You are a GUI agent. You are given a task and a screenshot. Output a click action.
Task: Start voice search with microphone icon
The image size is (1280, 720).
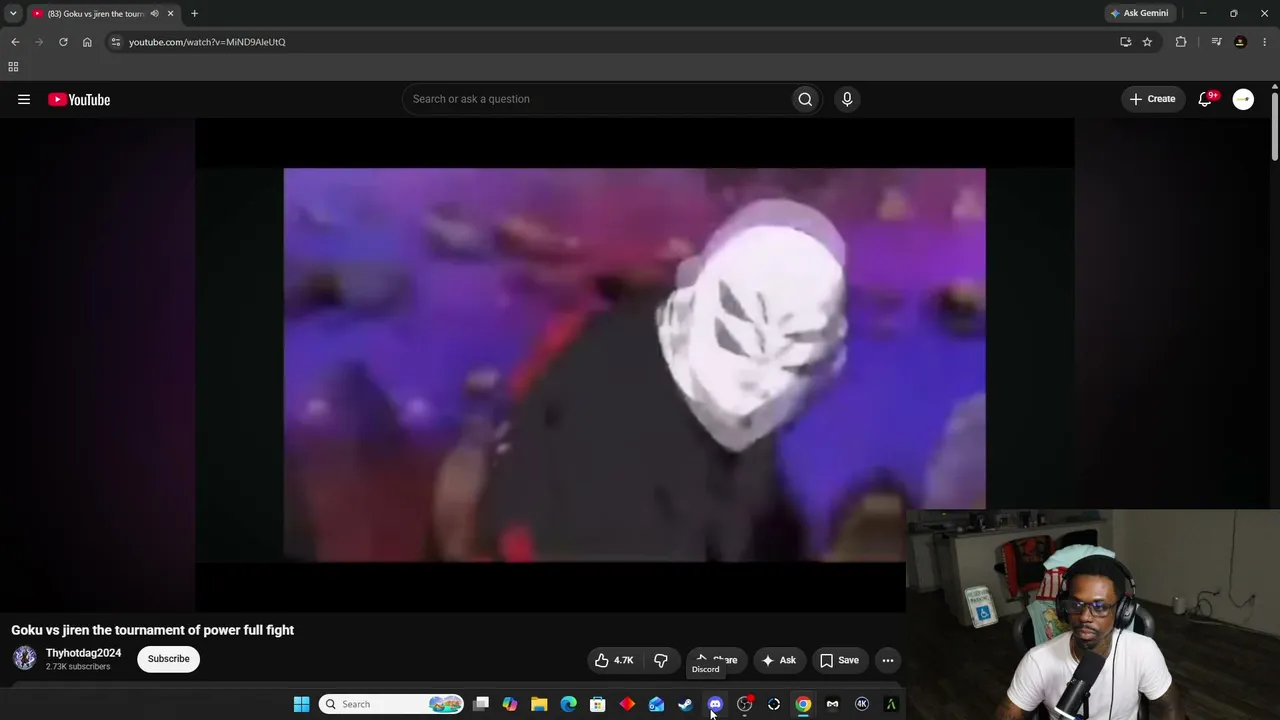[x=847, y=99]
